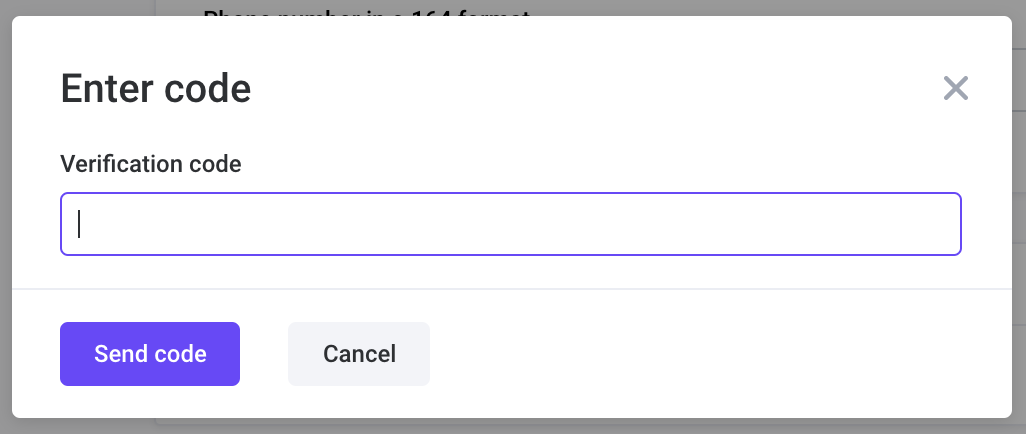Focus the Verification code input field
The height and width of the screenshot is (434, 1026).
pyautogui.click(x=510, y=224)
